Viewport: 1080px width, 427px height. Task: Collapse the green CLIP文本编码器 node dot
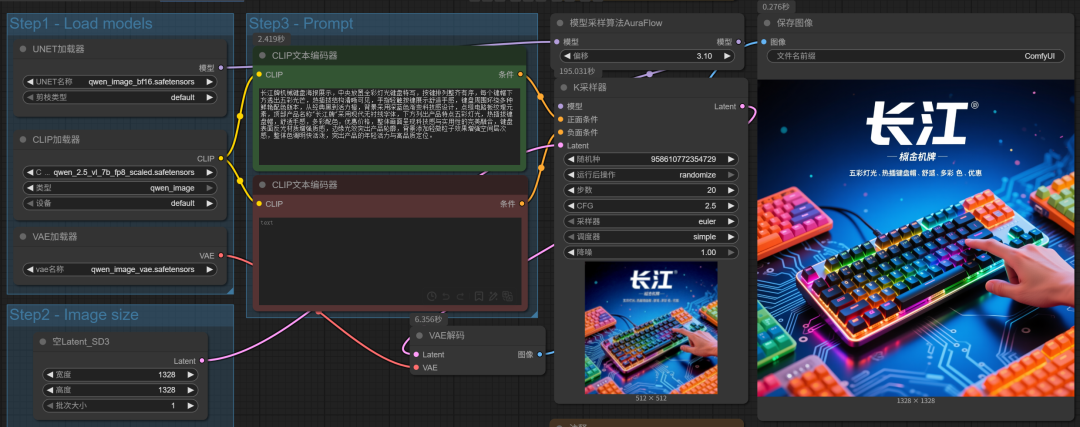262,56
